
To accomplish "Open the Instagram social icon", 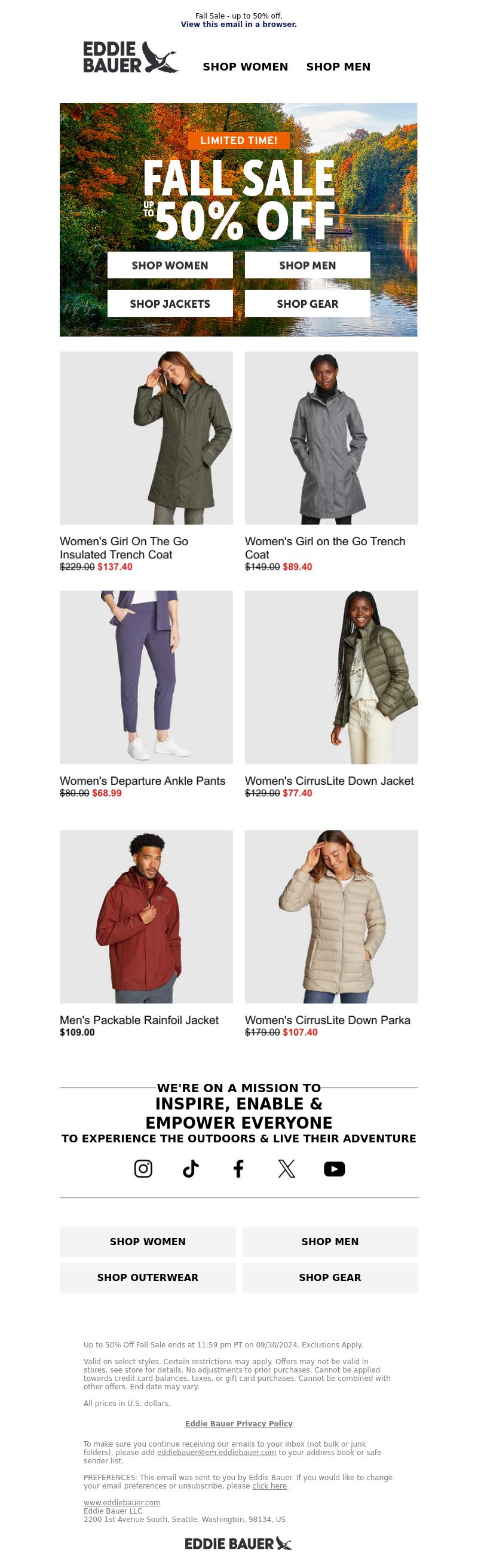I will 143,1168.
